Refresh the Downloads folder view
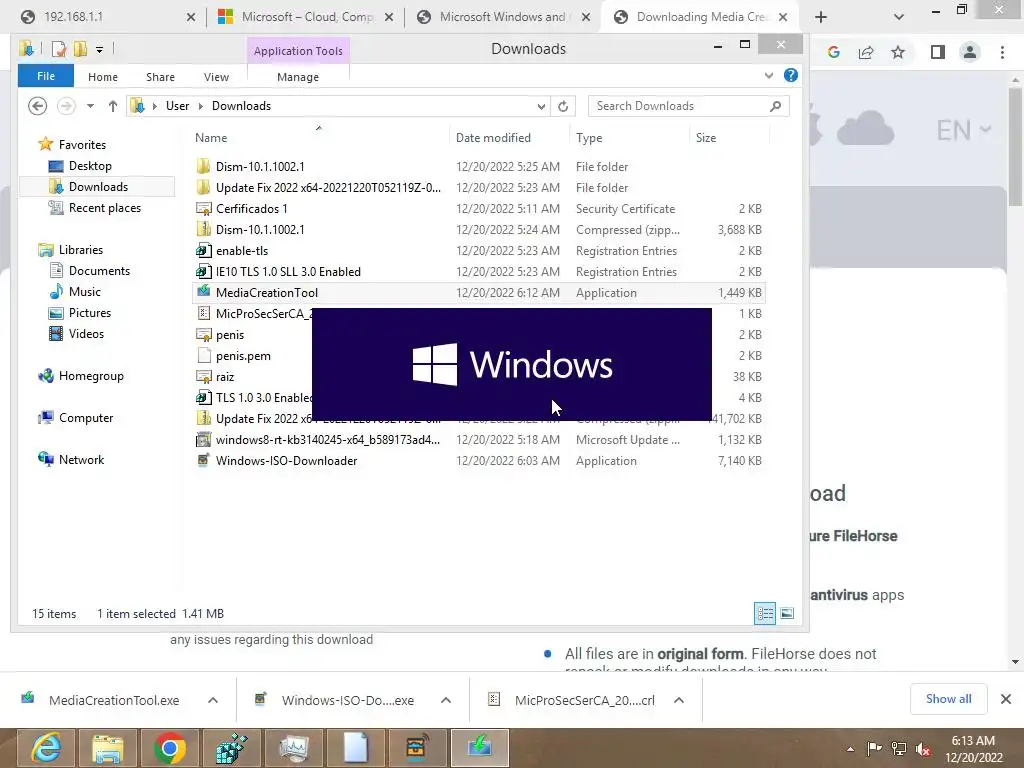Image resolution: width=1024 pixels, height=768 pixels. (x=563, y=106)
